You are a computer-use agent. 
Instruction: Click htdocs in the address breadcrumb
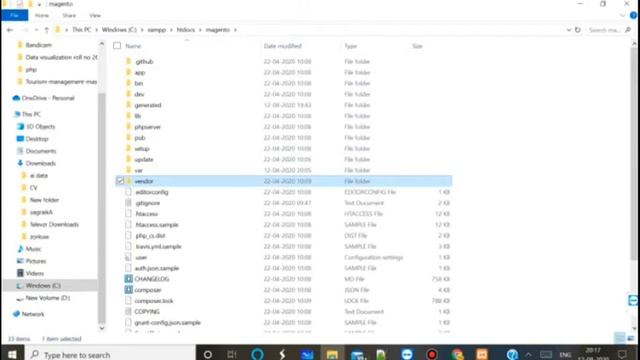pyautogui.click(x=186, y=30)
